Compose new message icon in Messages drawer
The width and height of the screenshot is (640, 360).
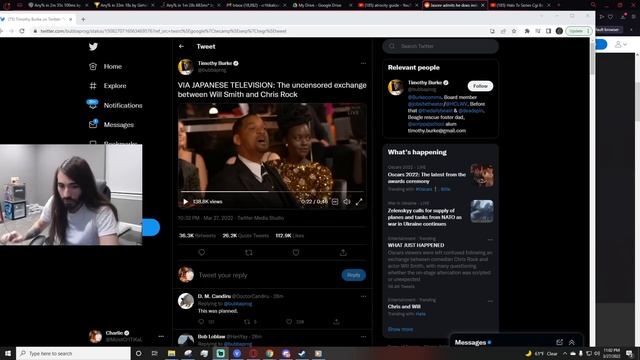coord(559,342)
